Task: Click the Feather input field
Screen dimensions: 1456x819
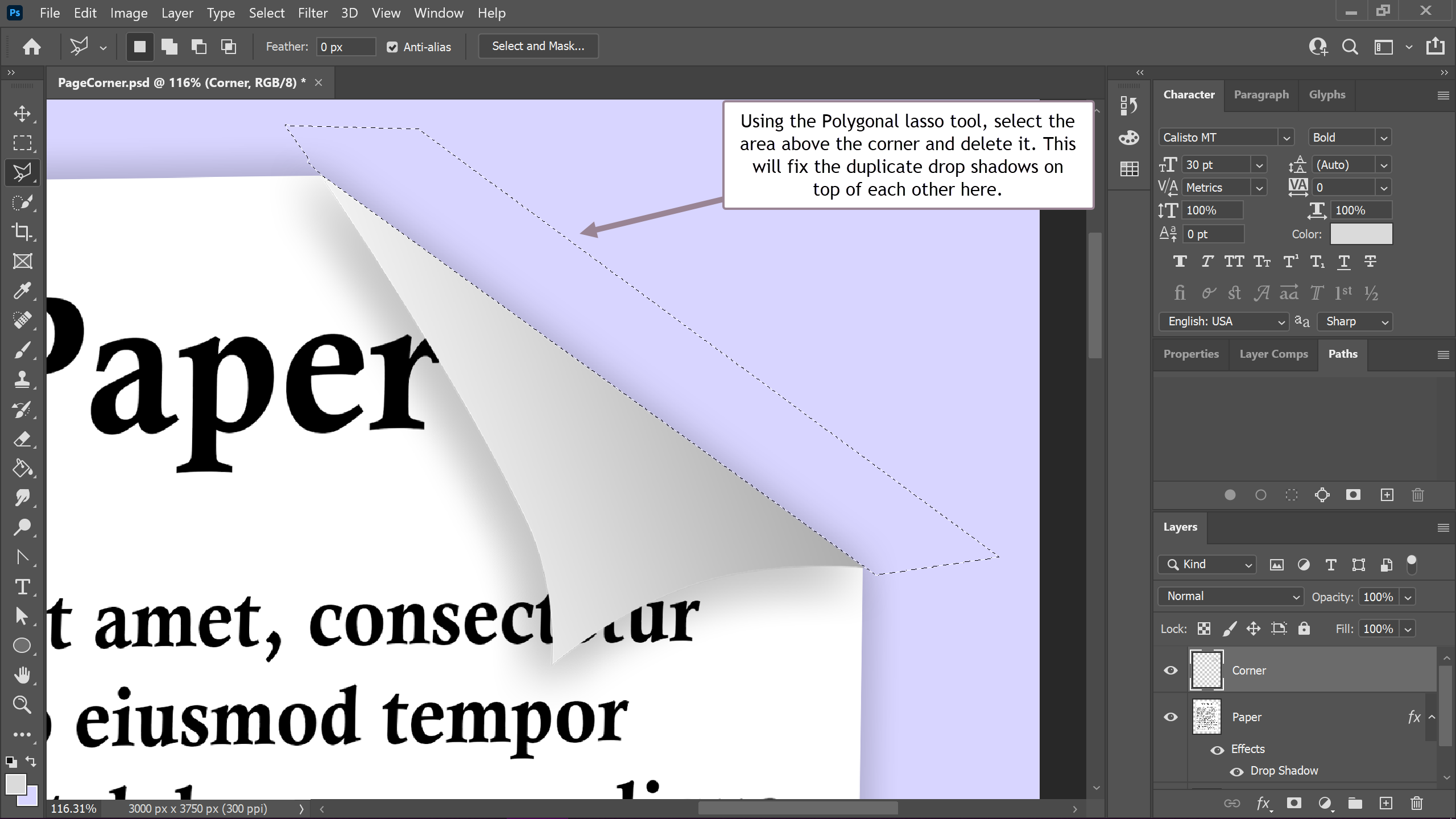Action: tap(346, 47)
